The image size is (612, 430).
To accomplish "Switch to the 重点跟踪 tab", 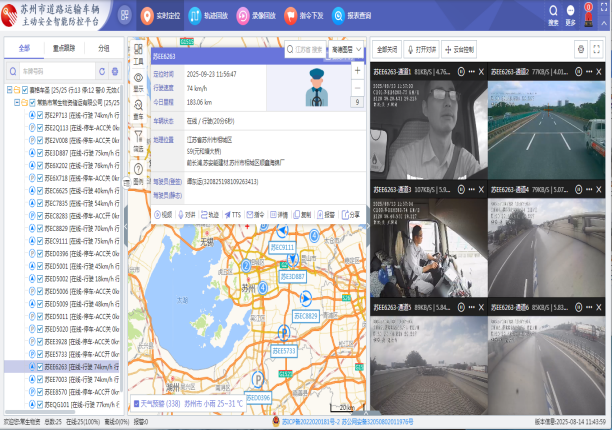I will pos(66,47).
